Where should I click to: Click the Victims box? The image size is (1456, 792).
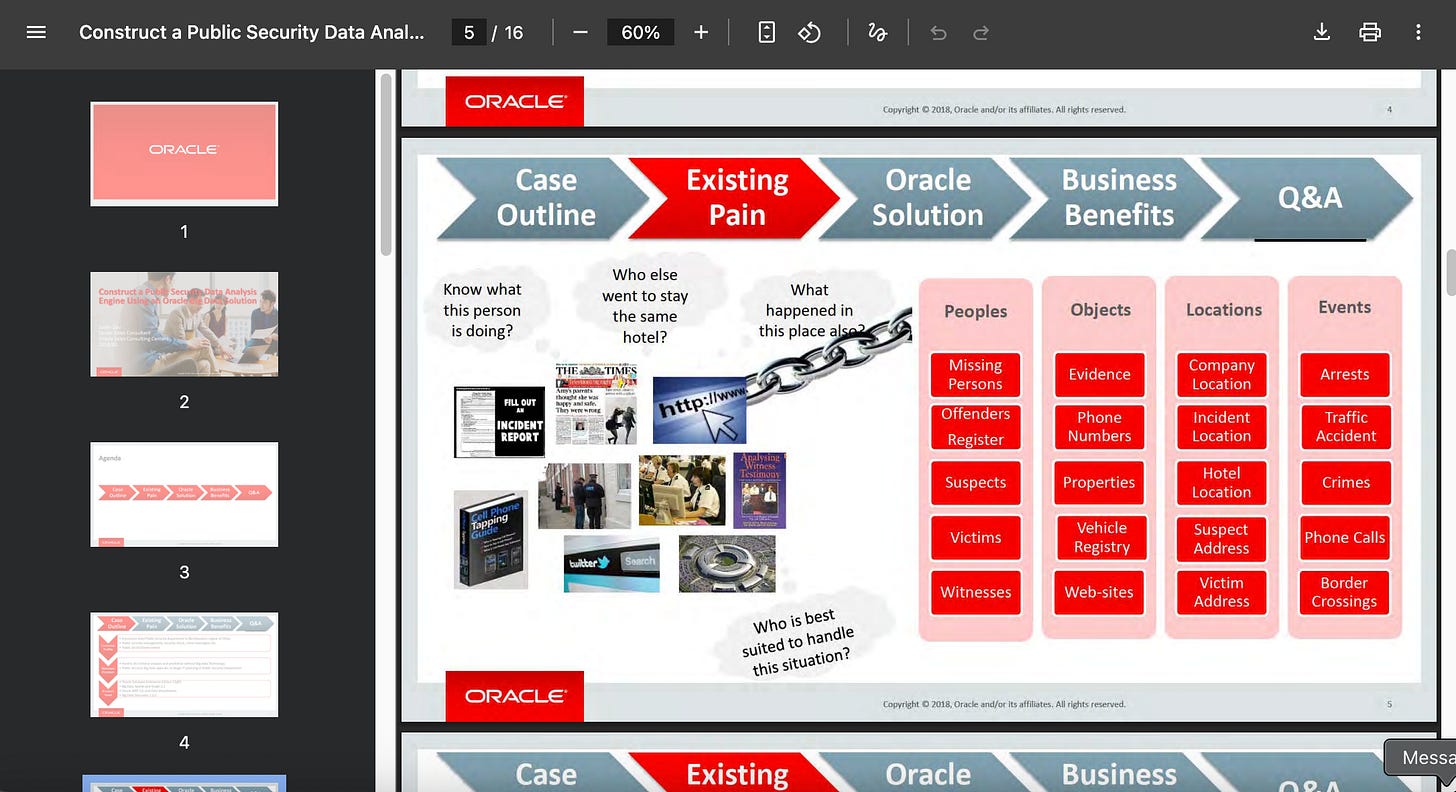point(975,537)
